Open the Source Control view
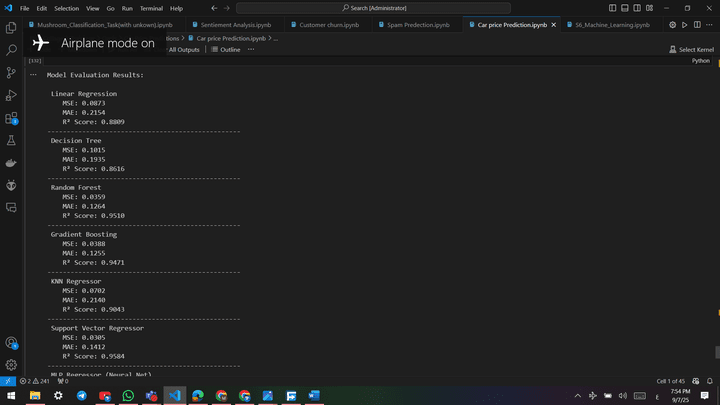The width and height of the screenshot is (720, 405). (x=11, y=73)
